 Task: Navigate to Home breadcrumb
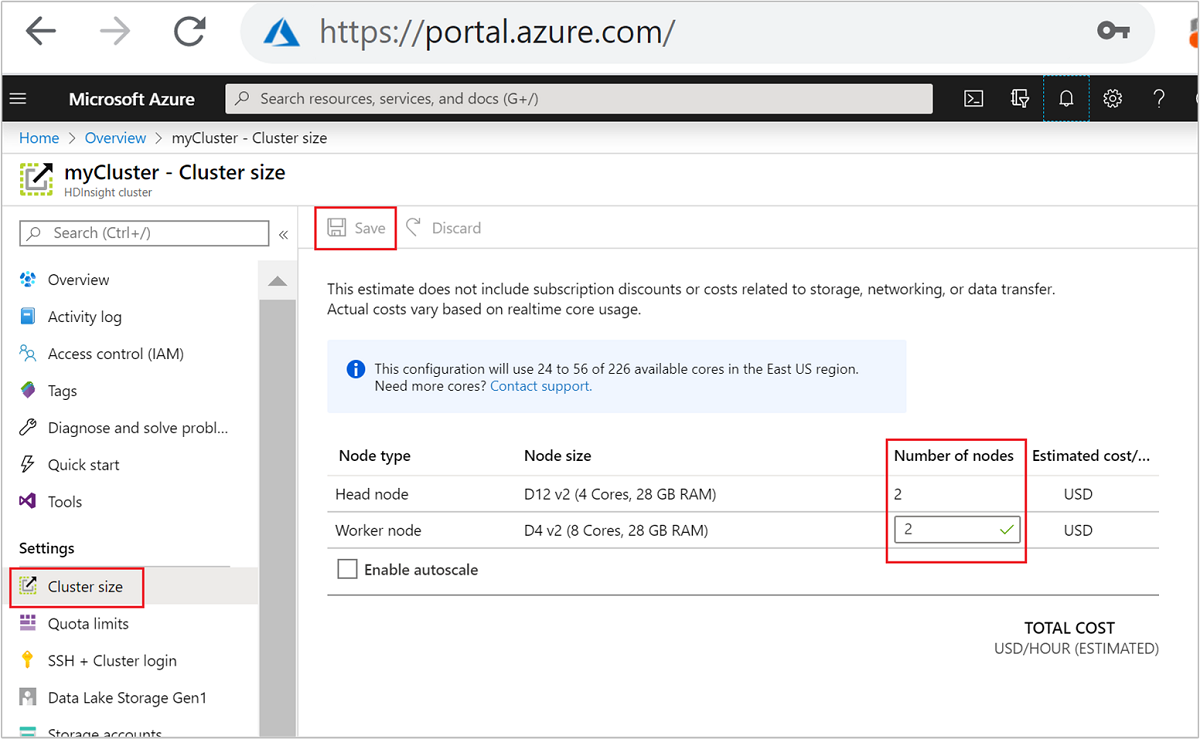[39, 137]
